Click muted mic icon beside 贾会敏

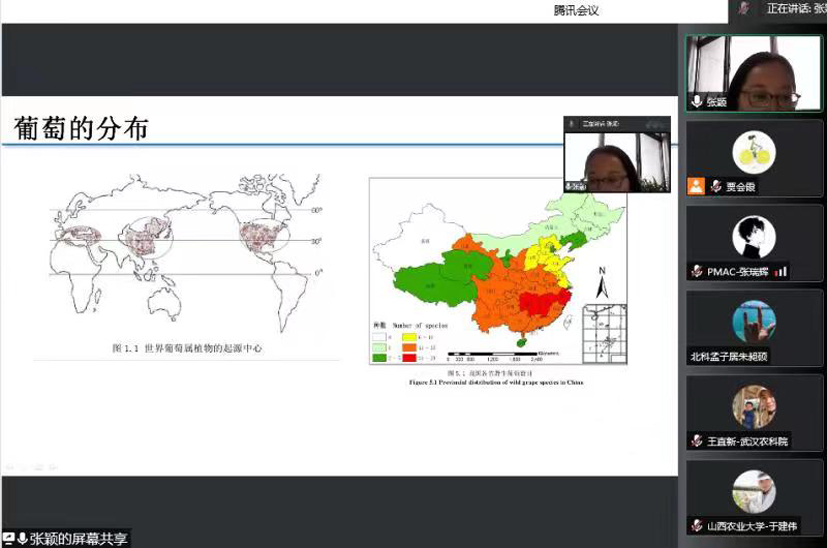[x=716, y=186]
